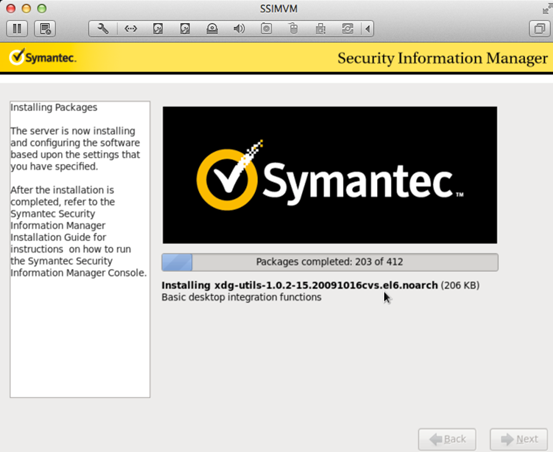553x452 pixels.
Task: Click the CD/DVD drive icon
Action: tap(212, 29)
